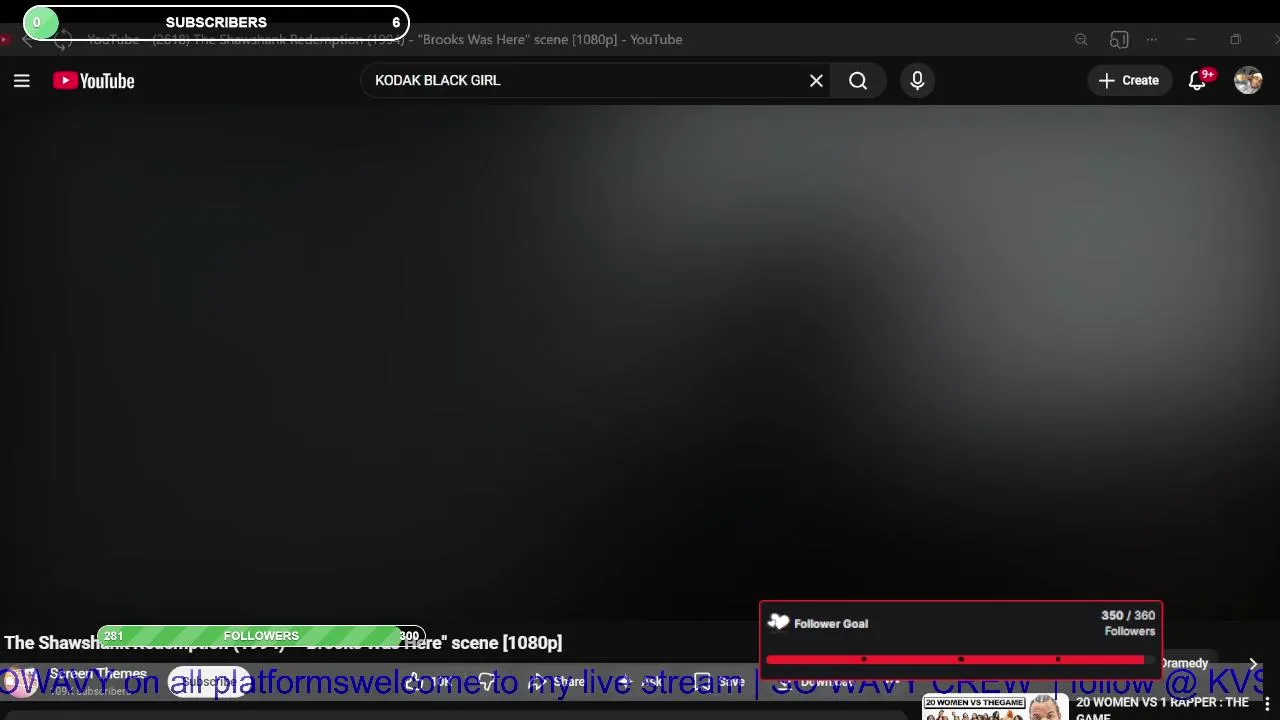Viewport: 1280px width, 720px height.
Task: Download the video
Action: 815,682
